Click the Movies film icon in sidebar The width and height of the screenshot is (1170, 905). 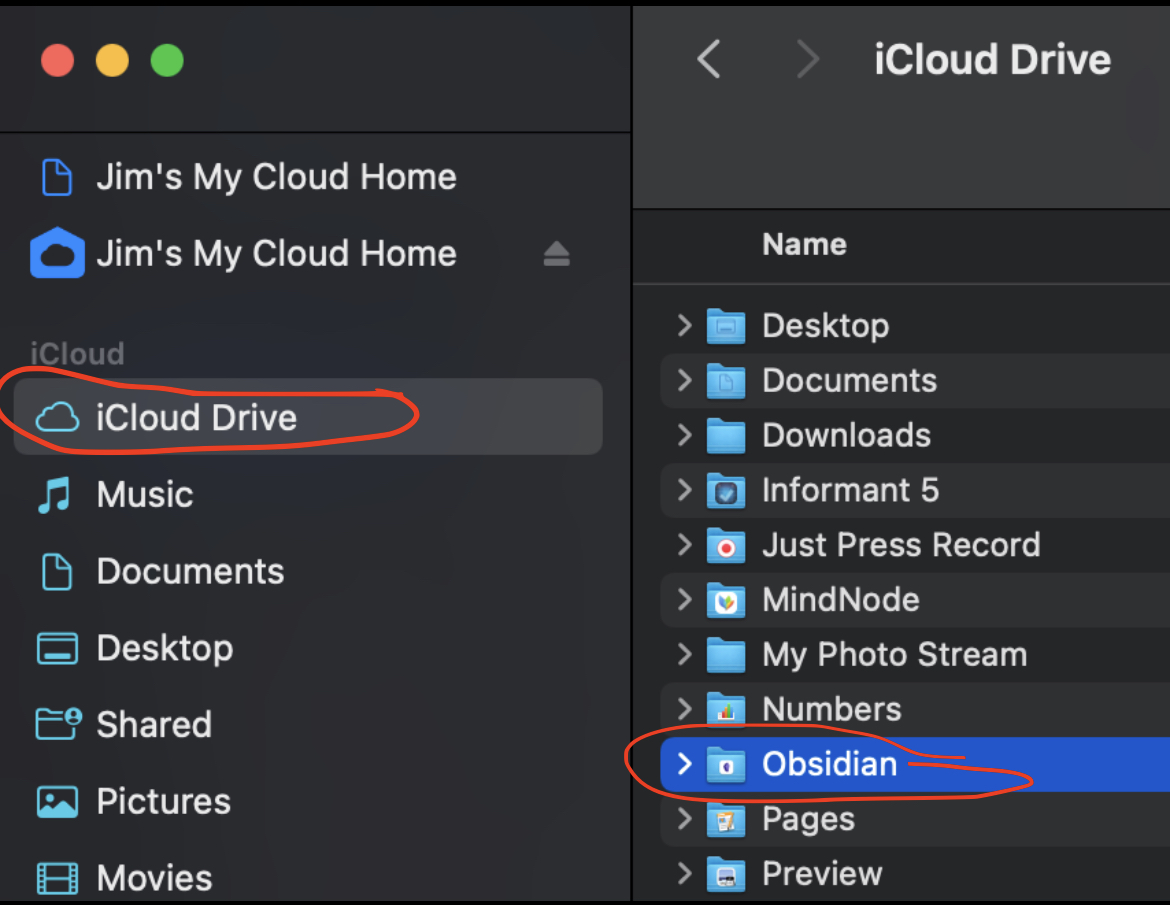click(57, 878)
